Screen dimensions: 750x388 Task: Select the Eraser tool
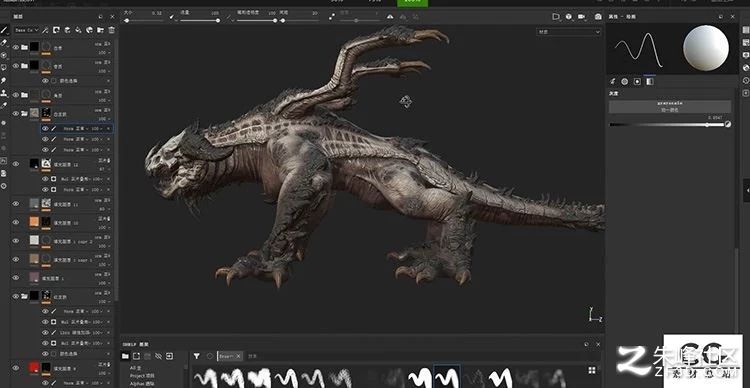coord(4,42)
